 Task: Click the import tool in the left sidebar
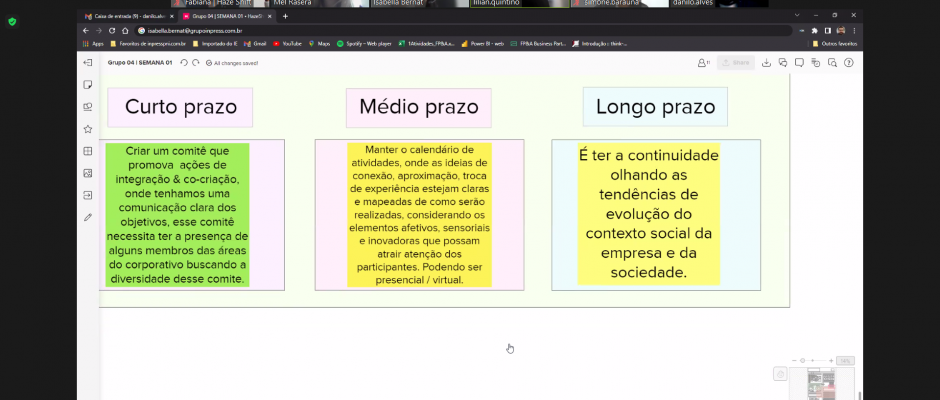88,195
